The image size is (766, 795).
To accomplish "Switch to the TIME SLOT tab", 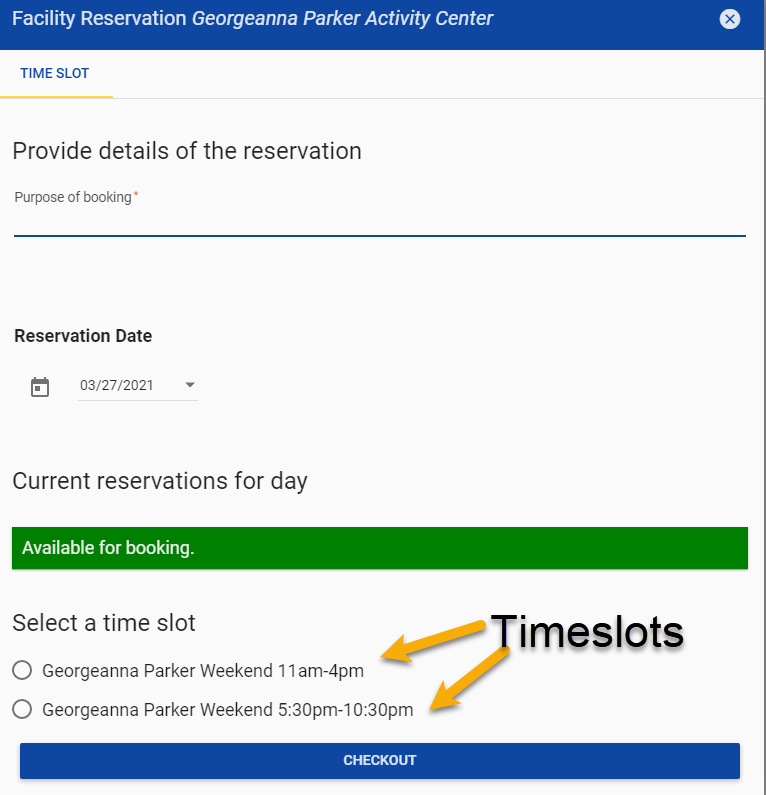I will pyautogui.click(x=55, y=74).
